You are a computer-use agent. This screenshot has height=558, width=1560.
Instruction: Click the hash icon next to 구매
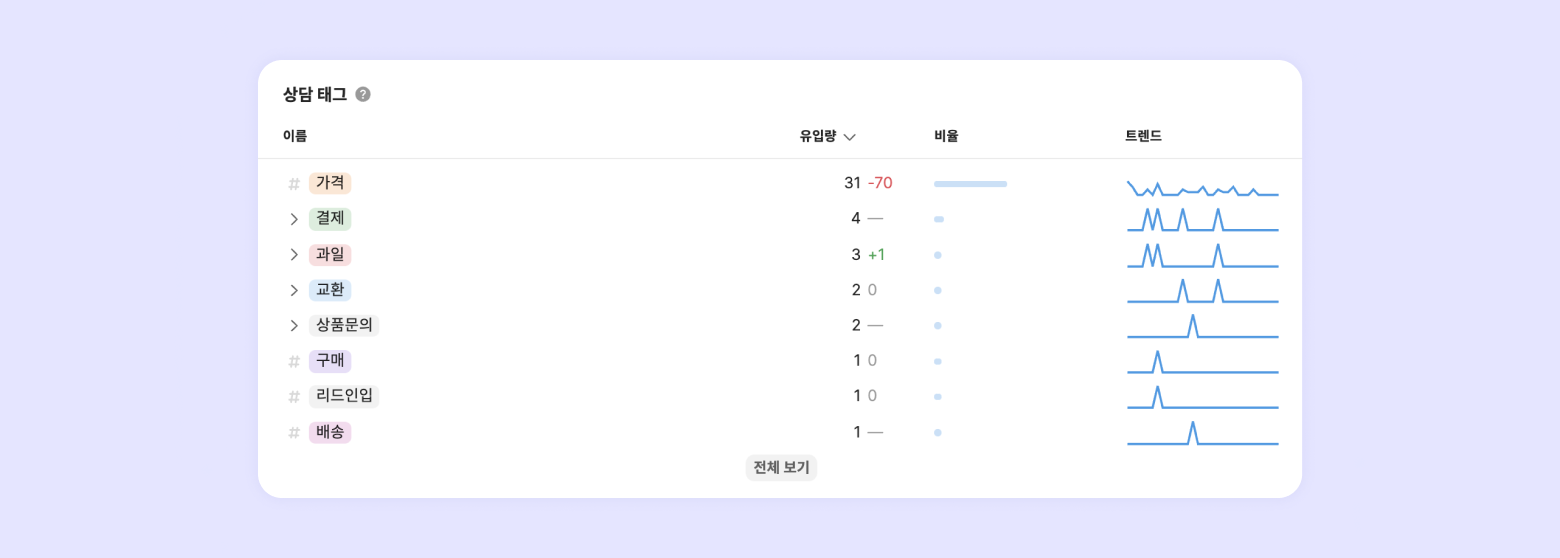pyautogui.click(x=294, y=361)
